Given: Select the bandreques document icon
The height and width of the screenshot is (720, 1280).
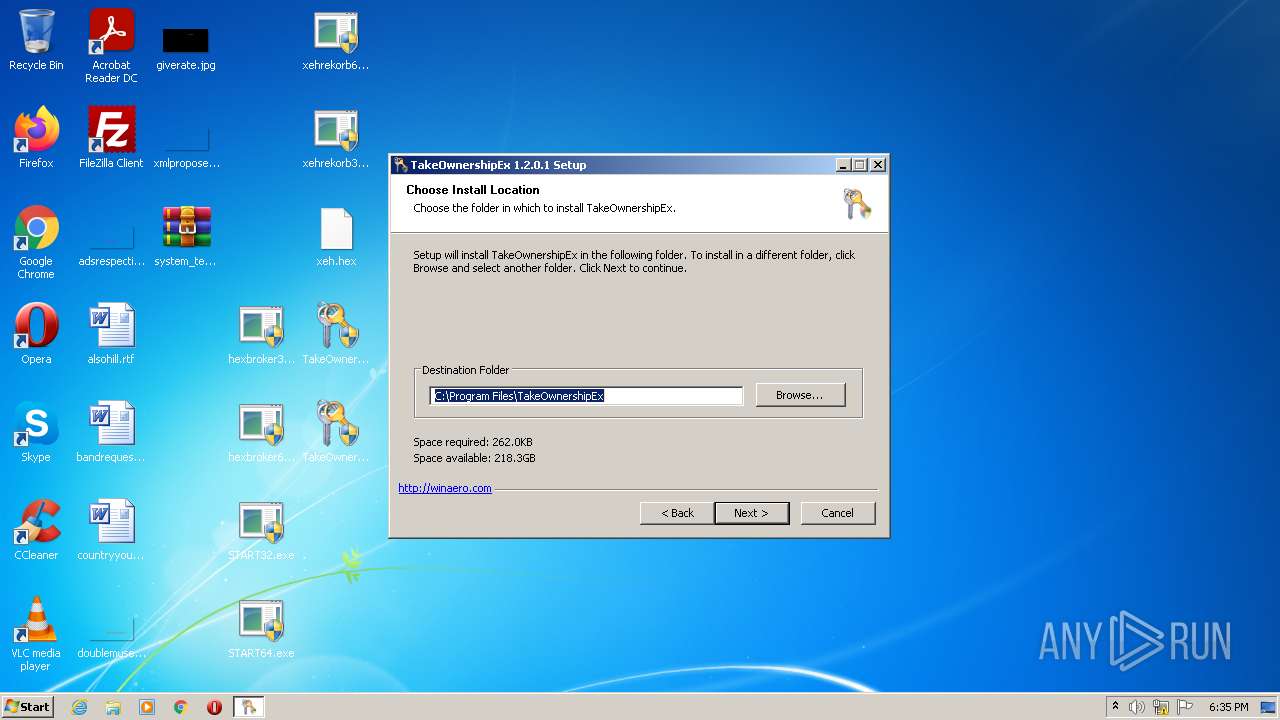Looking at the screenshot, I should tap(111, 432).
